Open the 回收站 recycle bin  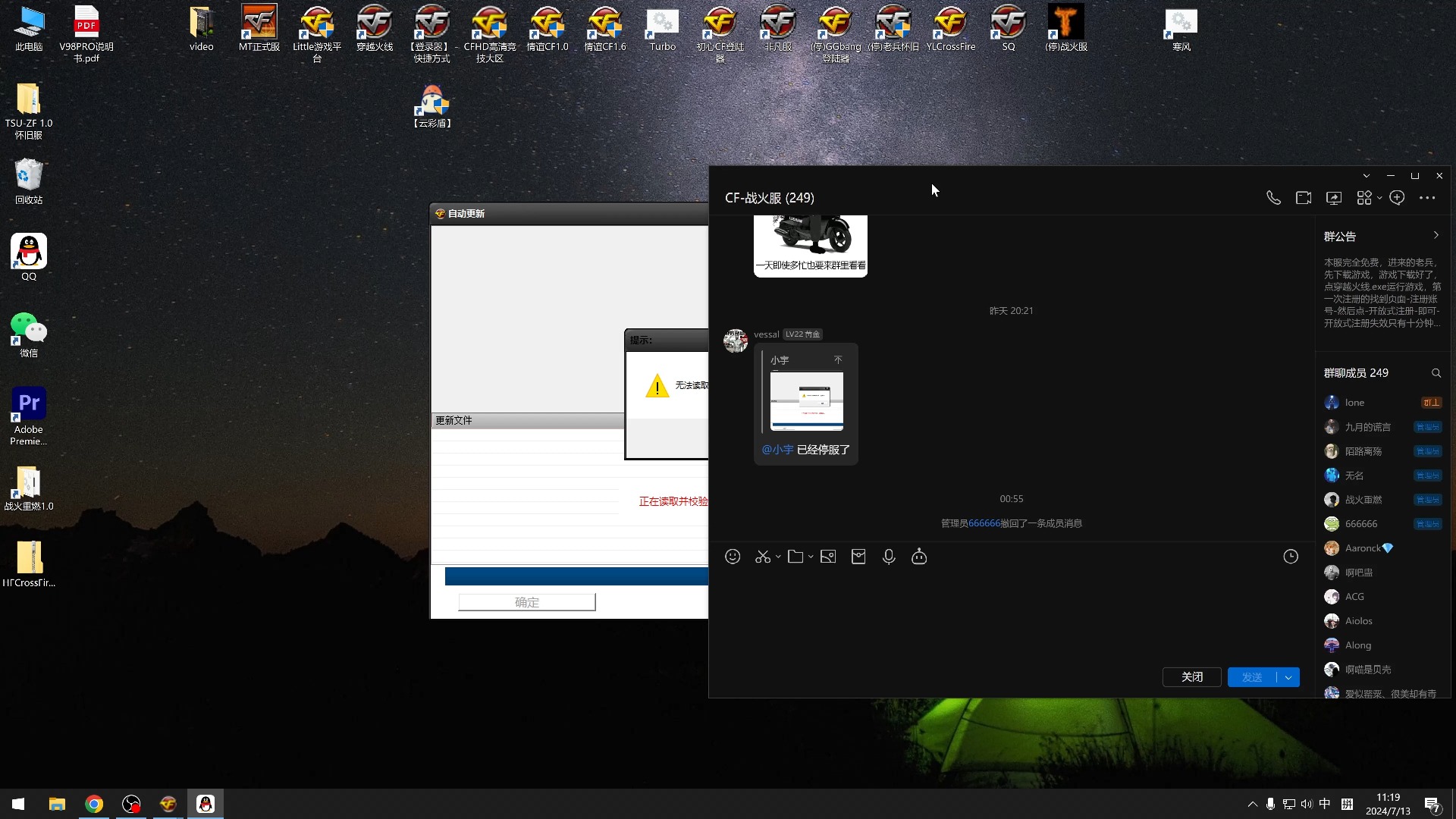(x=29, y=180)
